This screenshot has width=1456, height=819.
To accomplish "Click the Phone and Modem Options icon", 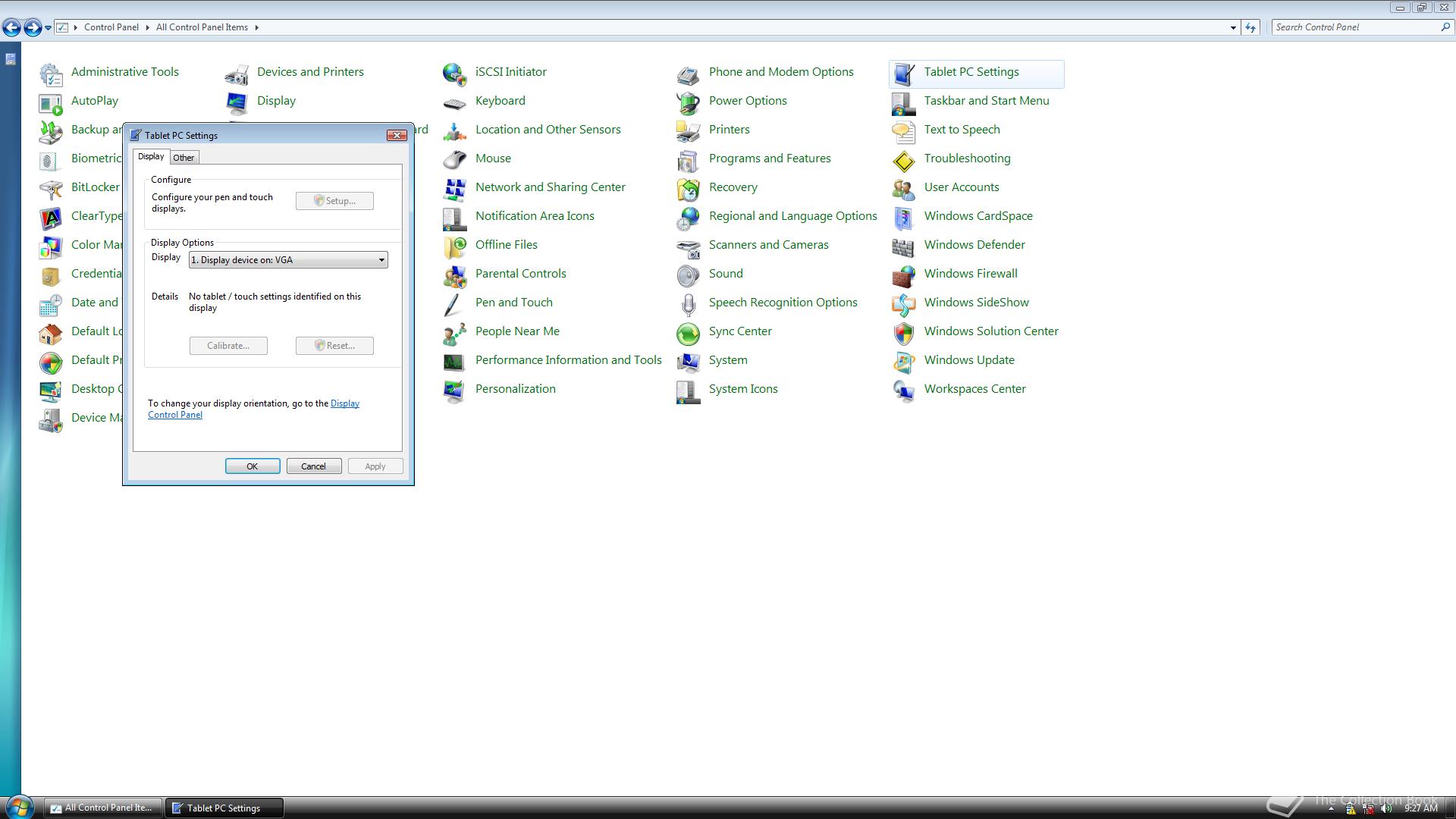I will click(x=689, y=74).
